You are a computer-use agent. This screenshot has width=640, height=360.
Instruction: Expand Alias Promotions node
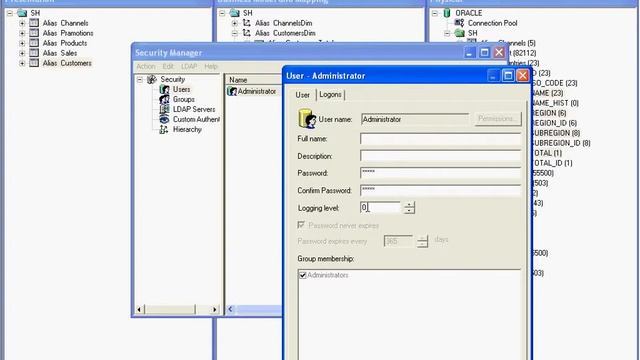coord(22,33)
